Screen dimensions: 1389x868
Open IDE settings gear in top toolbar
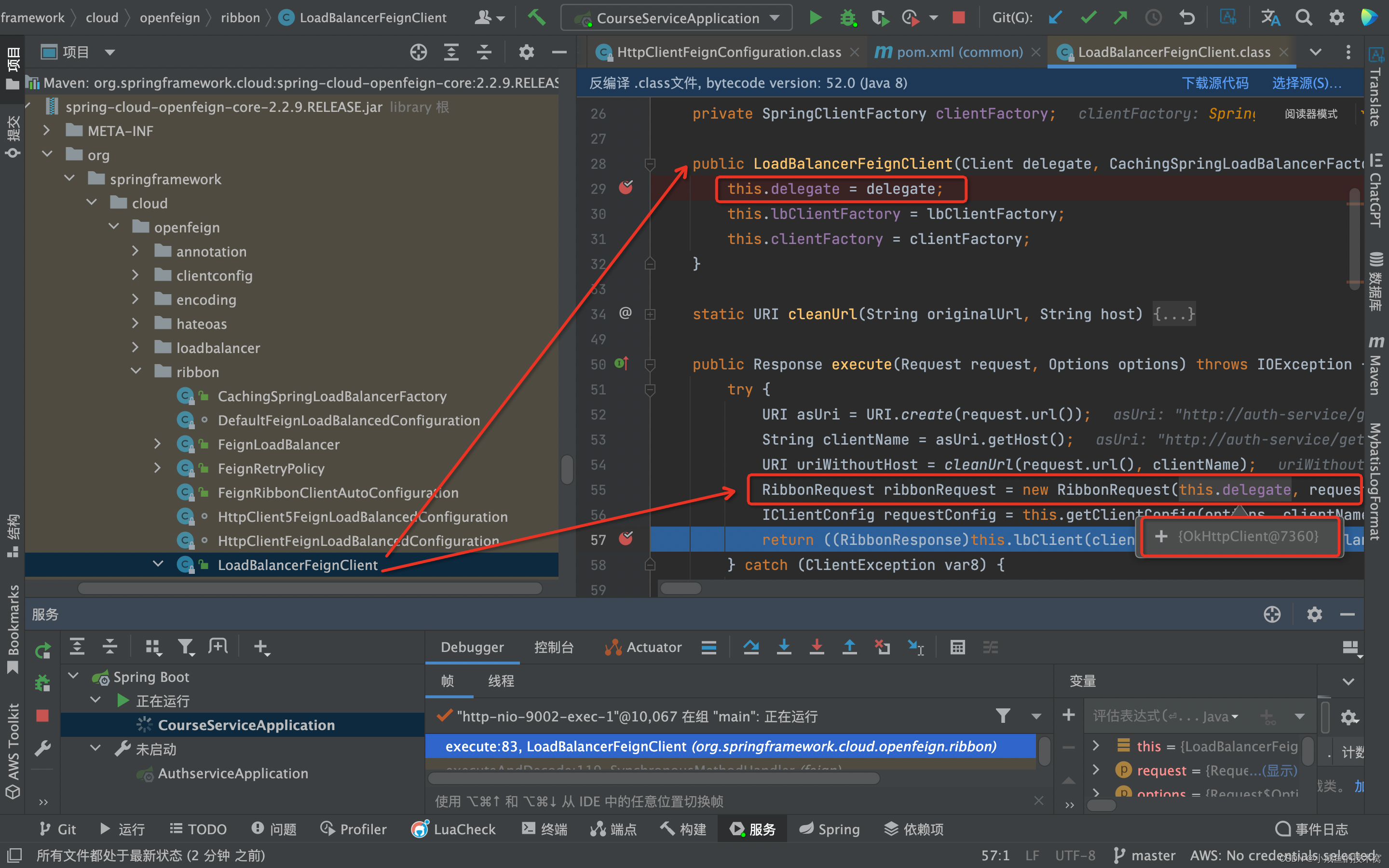point(1336,18)
